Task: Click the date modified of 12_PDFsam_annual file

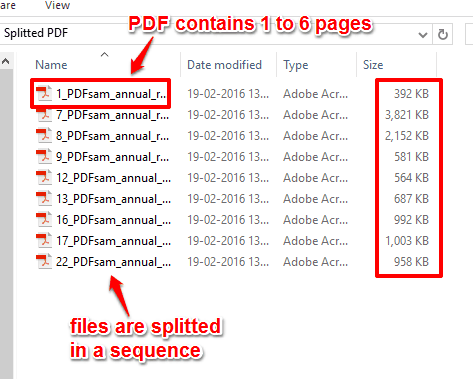Action: tap(228, 178)
